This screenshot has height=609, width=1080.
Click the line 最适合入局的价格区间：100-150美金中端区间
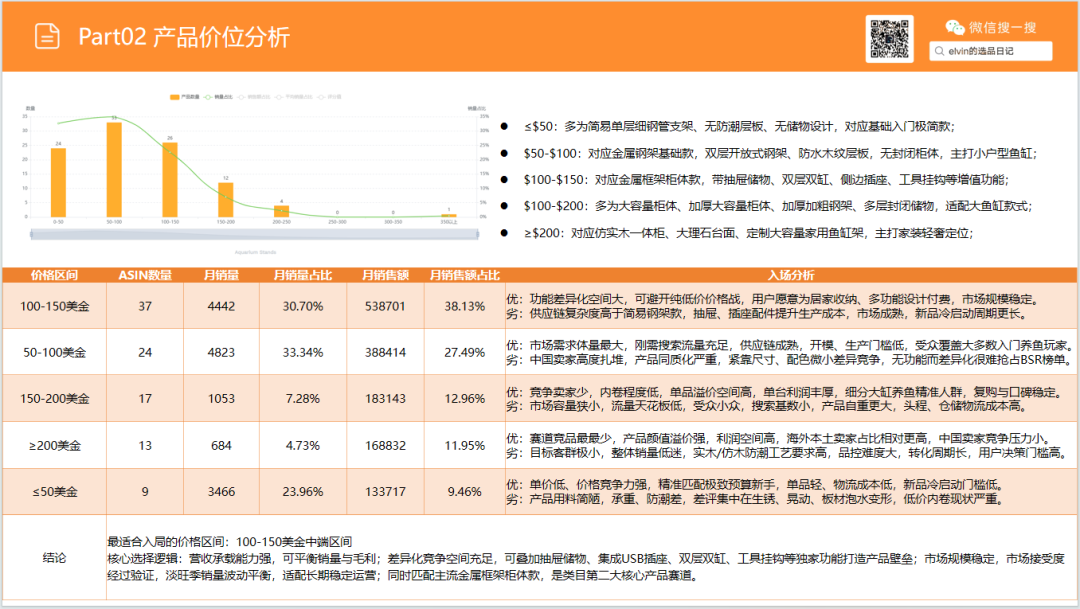pos(229,541)
